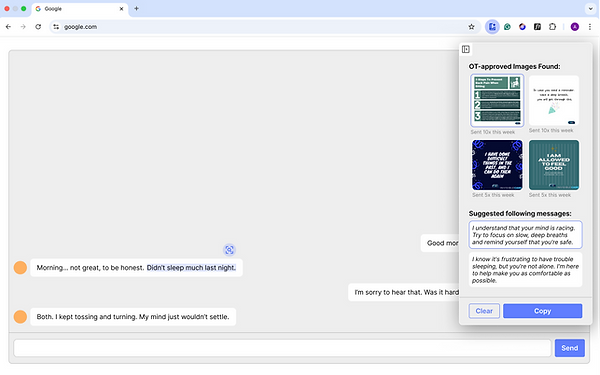Click the black square extension icon
Image resolution: width=600 pixels, height=375 pixels.
tap(537, 27)
